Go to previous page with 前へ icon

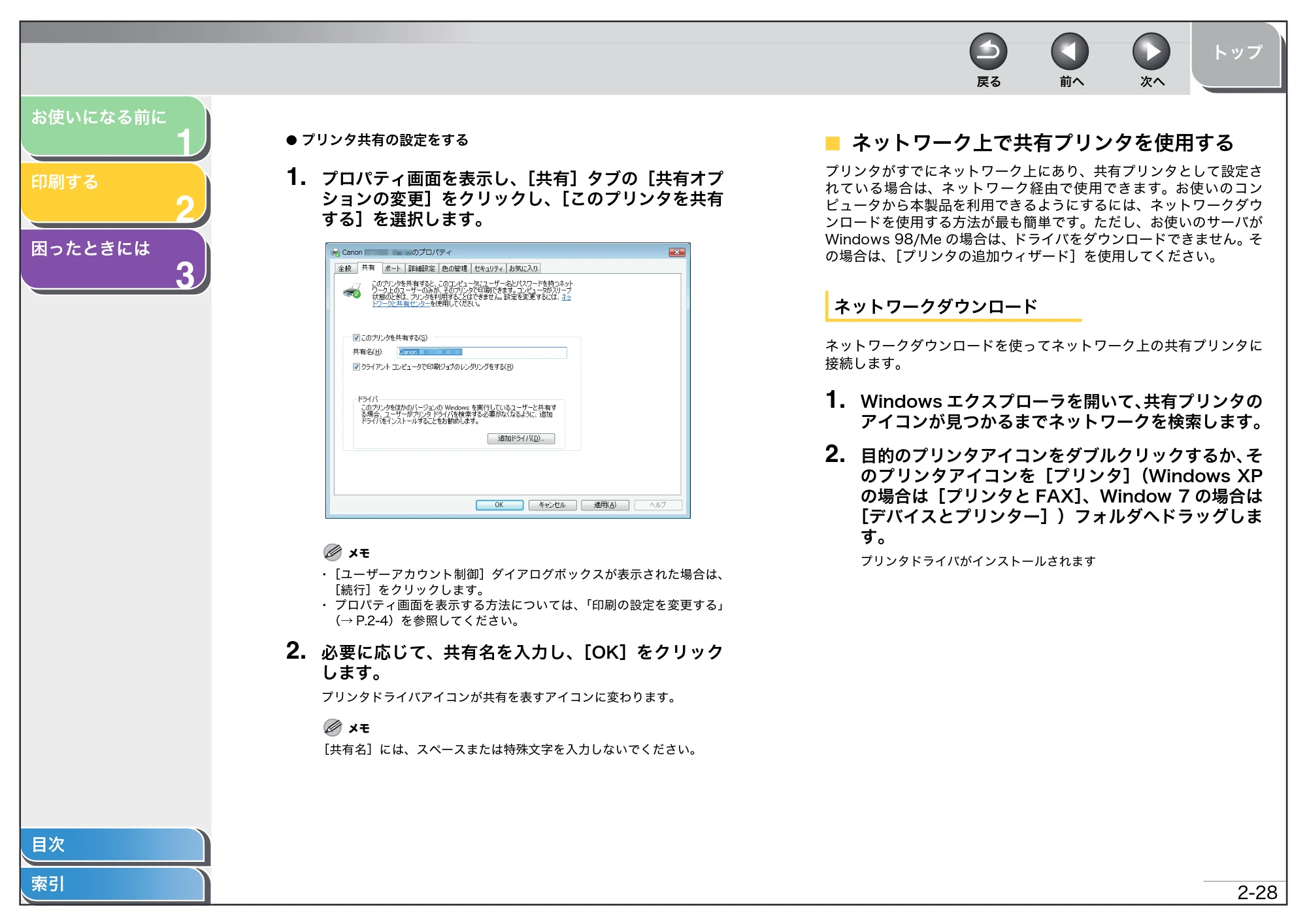tap(1070, 52)
